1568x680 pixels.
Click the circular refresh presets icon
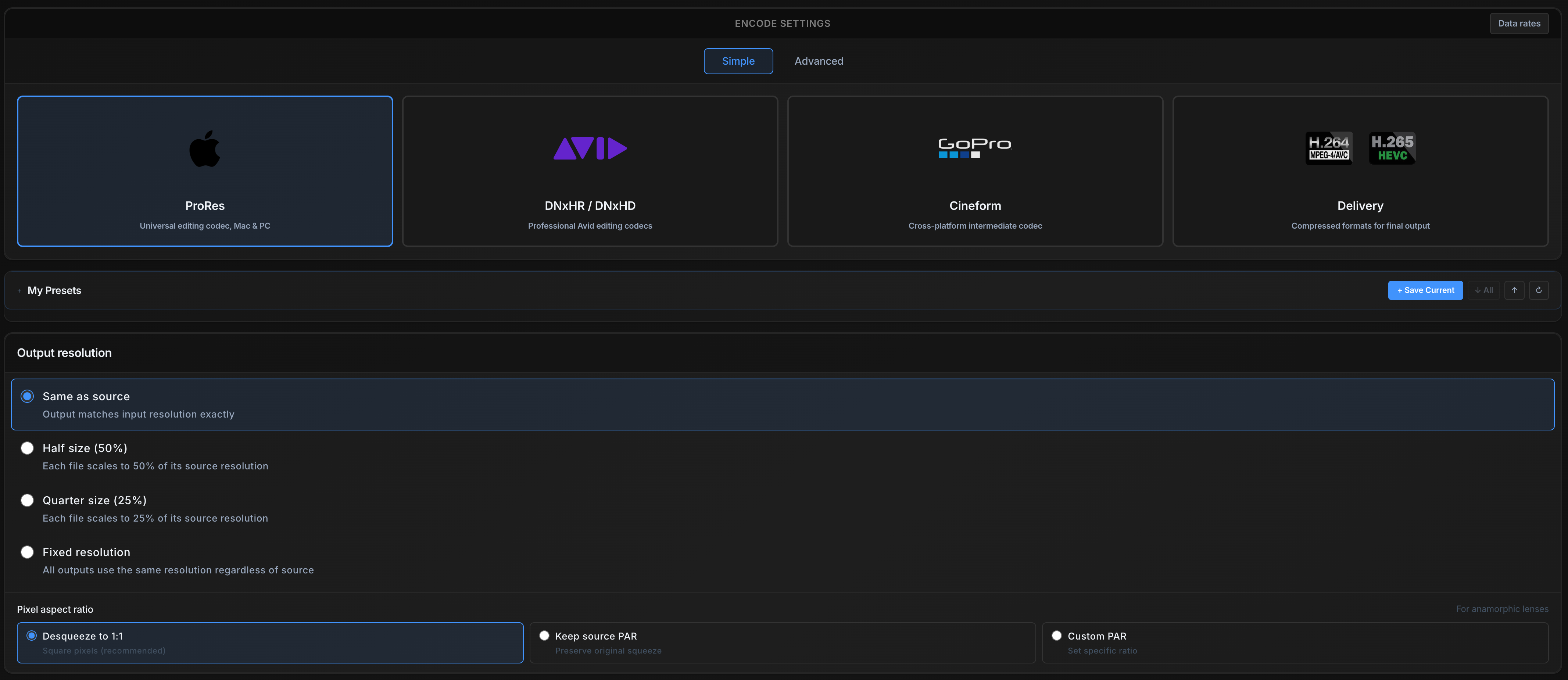[x=1539, y=290]
